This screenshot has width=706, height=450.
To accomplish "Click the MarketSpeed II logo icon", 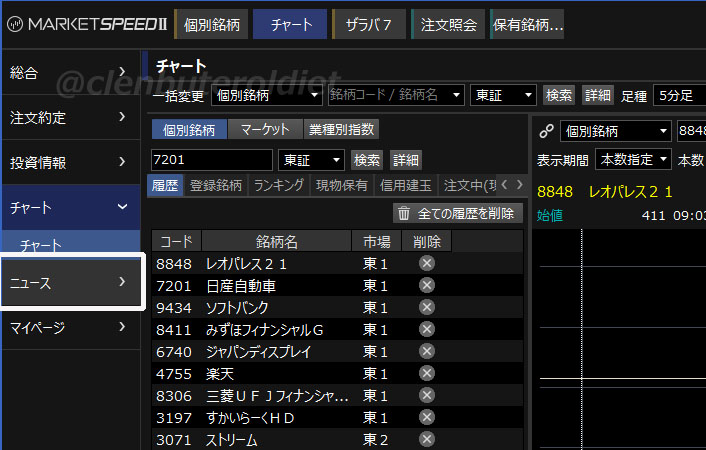I will pyautogui.click(x=15, y=24).
